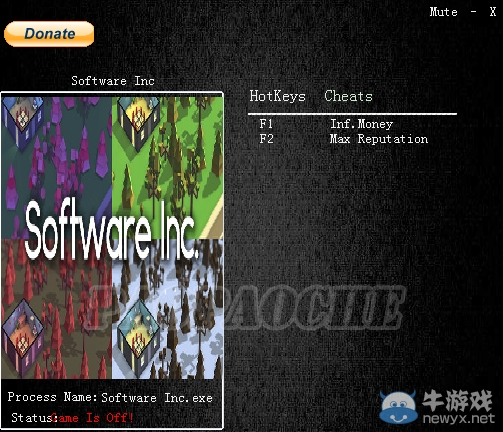
Task: Click the Software Inc title text
Action: 113,81
